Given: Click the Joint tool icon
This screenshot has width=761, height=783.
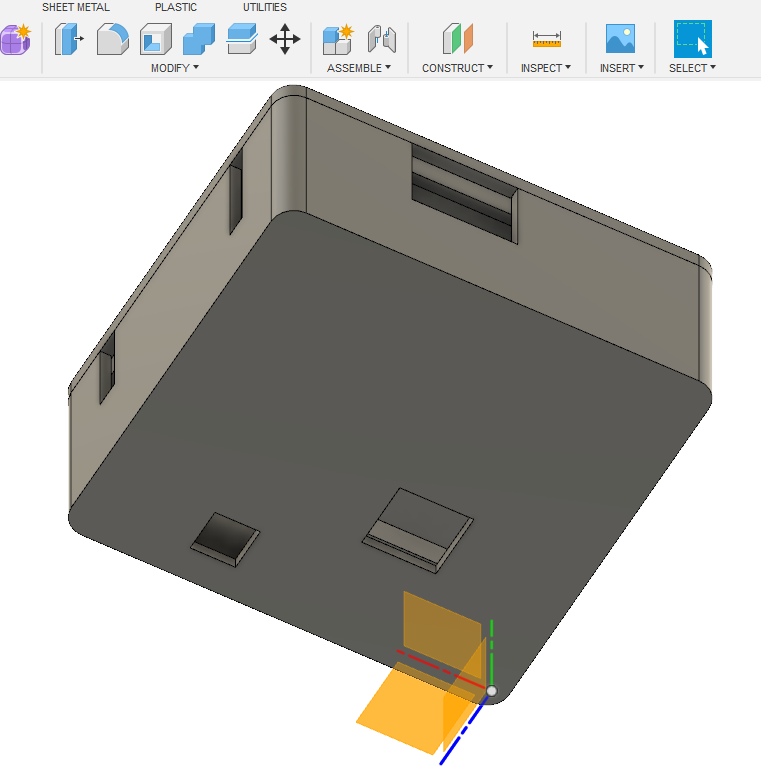Looking at the screenshot, I should 382,39.
